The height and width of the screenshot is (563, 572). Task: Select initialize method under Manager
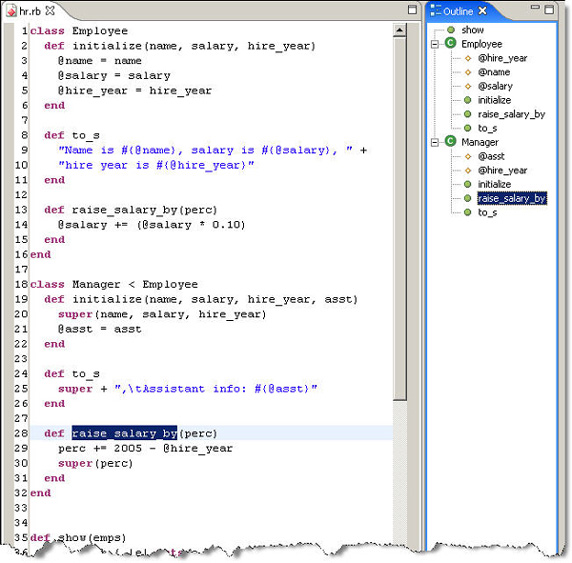[494, 184]
